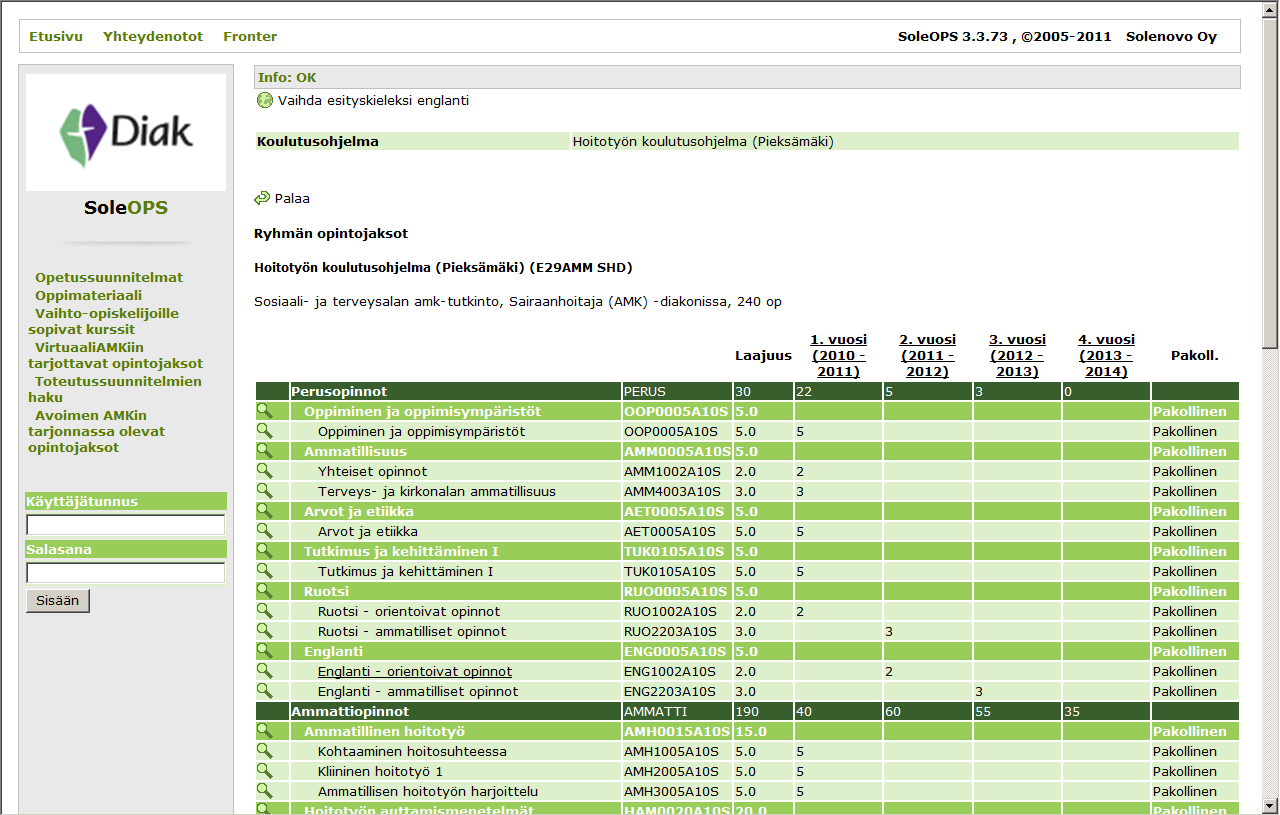The image size is (1280, 815).
Task: Click course code AMM4003A10S
Action: [670, 491]
